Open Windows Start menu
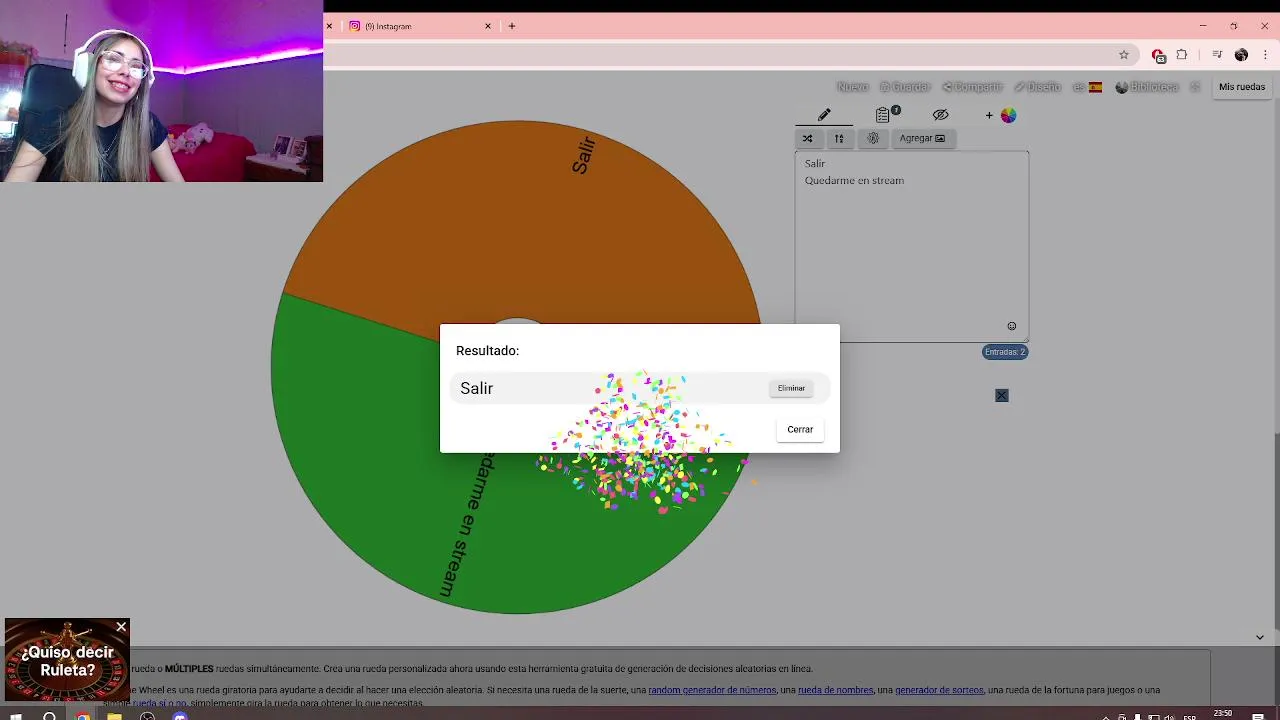The image size is (1280, 720). (16, 716)
